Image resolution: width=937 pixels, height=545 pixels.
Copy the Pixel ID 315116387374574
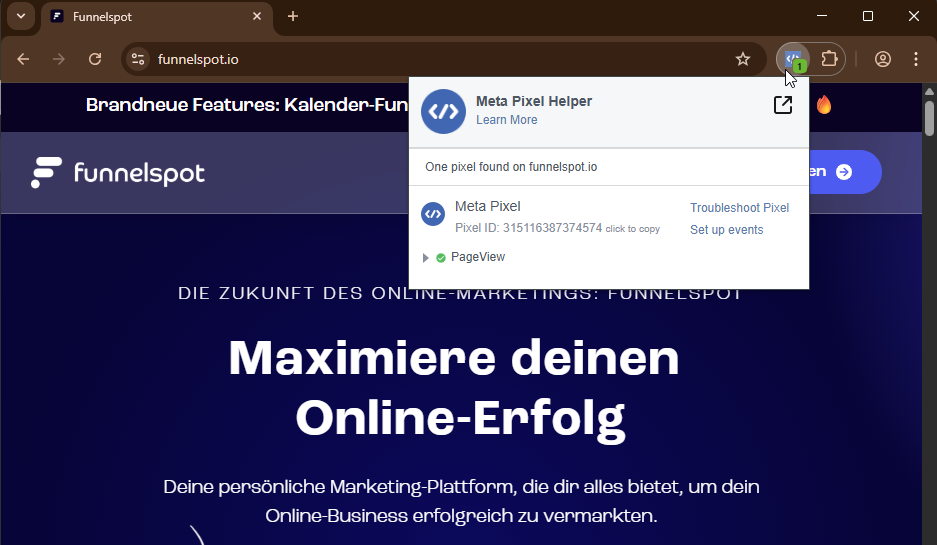tap(557, 228)
